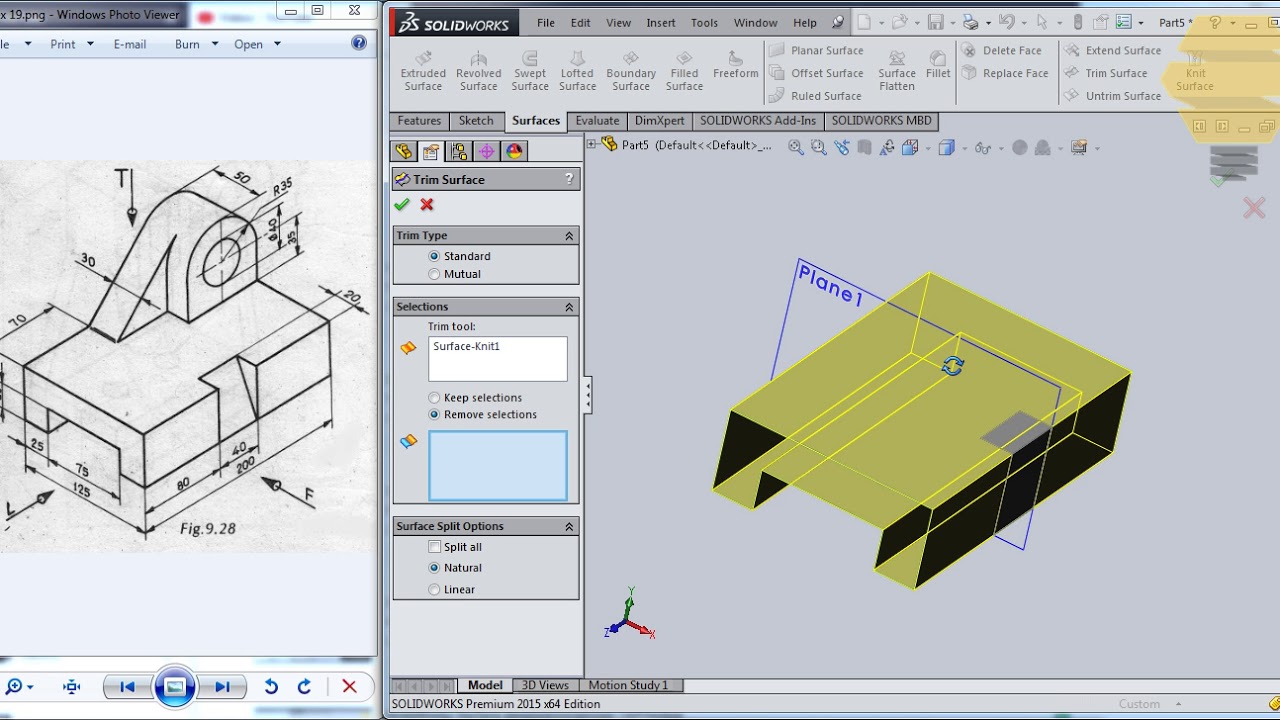Select the Extend Surface command
The image size is (1280, 720).
tap(1113, 50)
